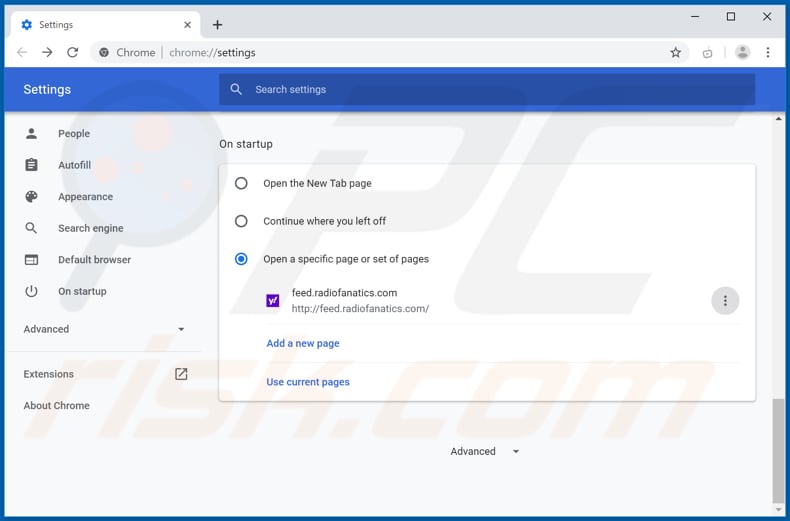
Task: Click Extensions link in sidebar
Action: coord(48,374)
